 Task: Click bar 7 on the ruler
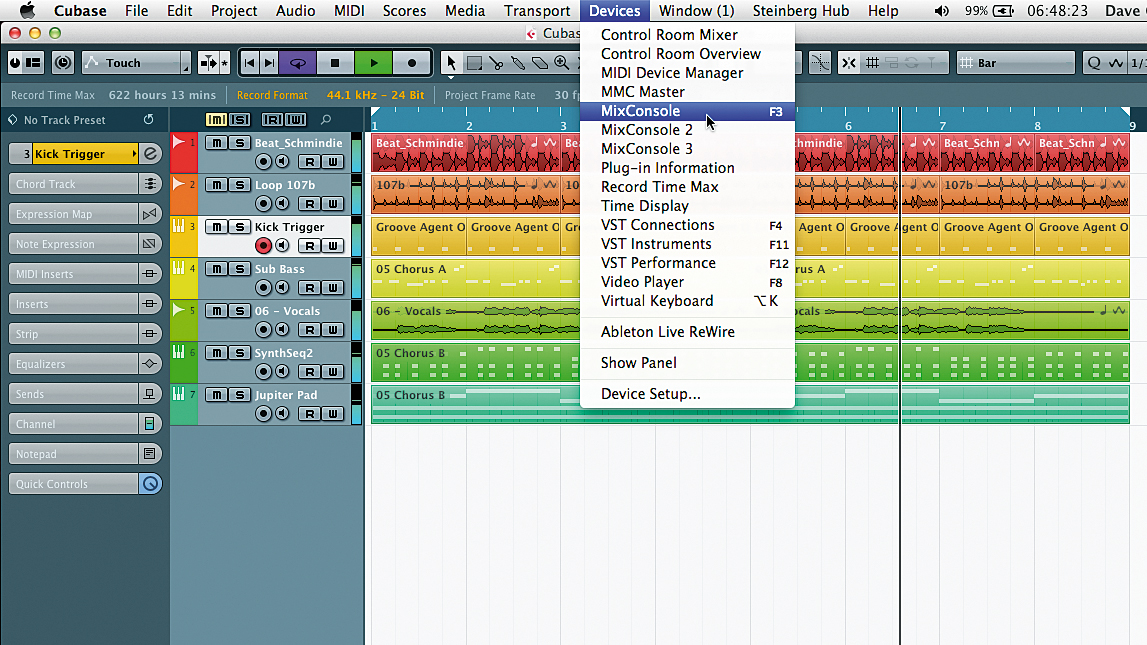tap(943, 125)
